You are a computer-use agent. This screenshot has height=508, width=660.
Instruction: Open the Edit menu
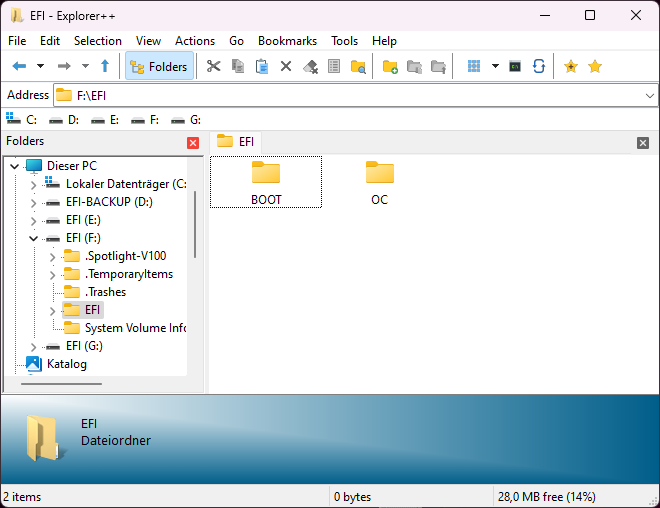[x=50, y=41]
